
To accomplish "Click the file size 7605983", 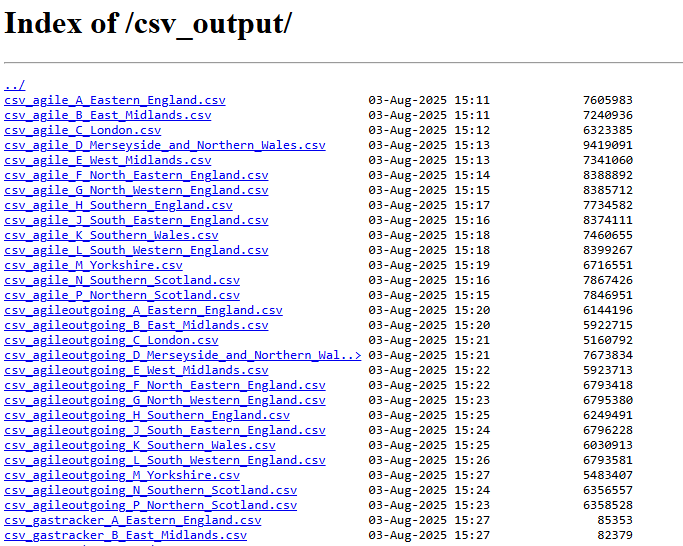I will click(x=608, y=100).
